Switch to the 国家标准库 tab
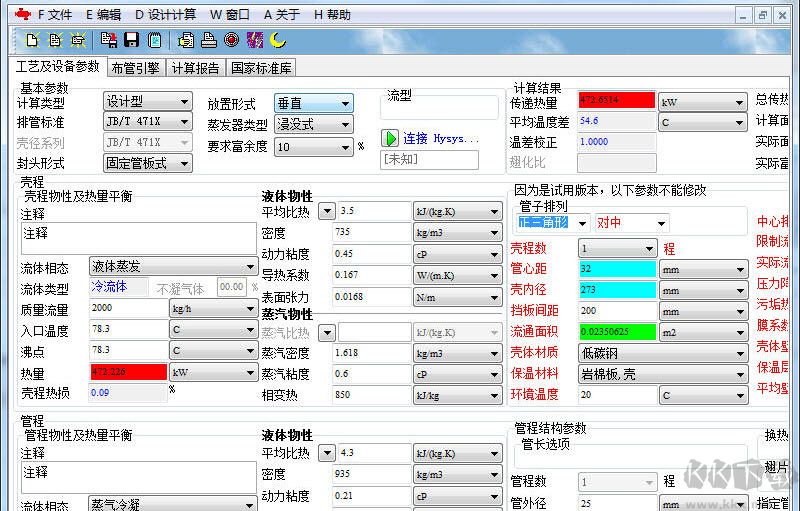 coord(262,68)
